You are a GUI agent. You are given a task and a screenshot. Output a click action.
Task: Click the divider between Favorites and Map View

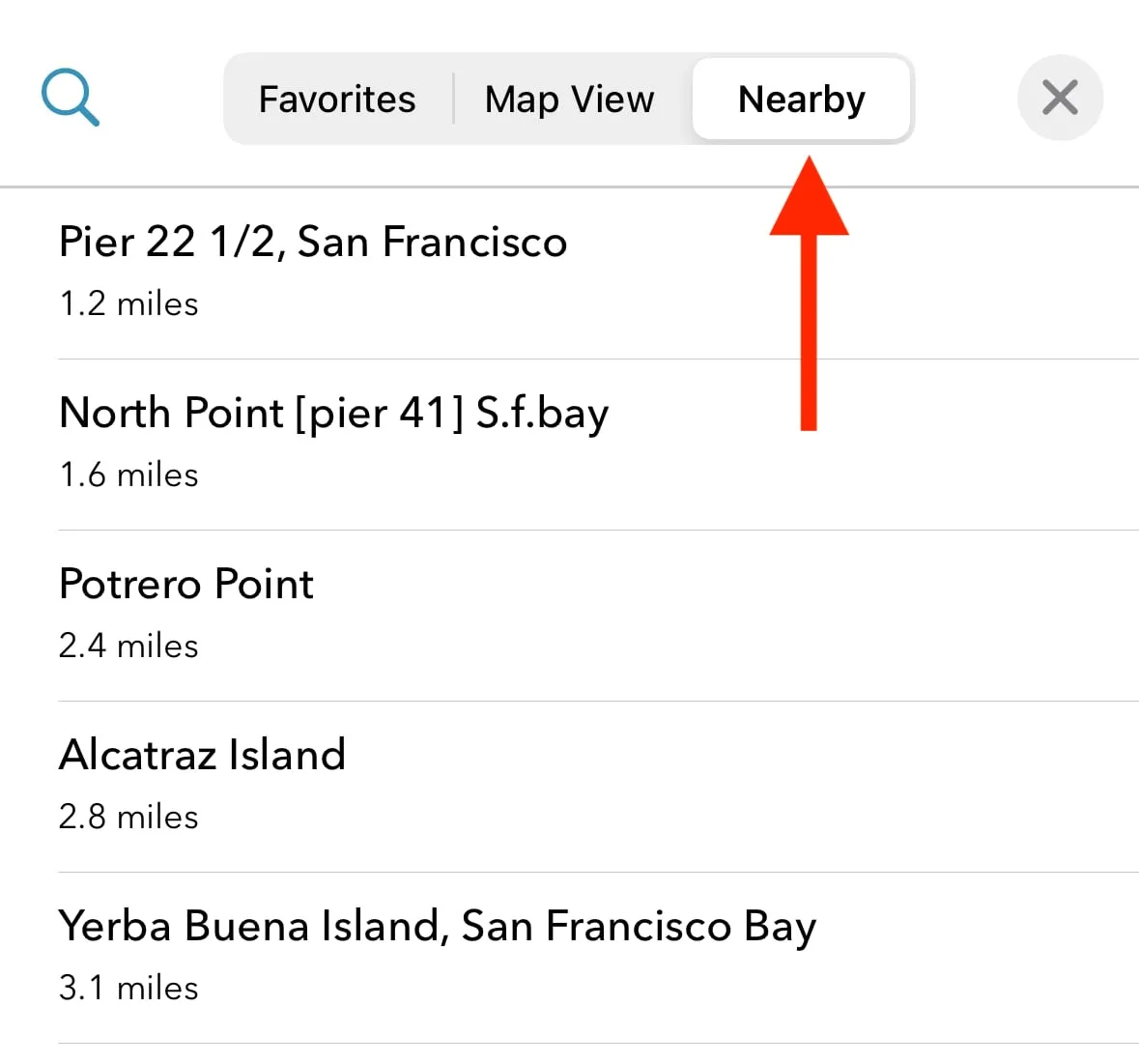tap(453, 100)
